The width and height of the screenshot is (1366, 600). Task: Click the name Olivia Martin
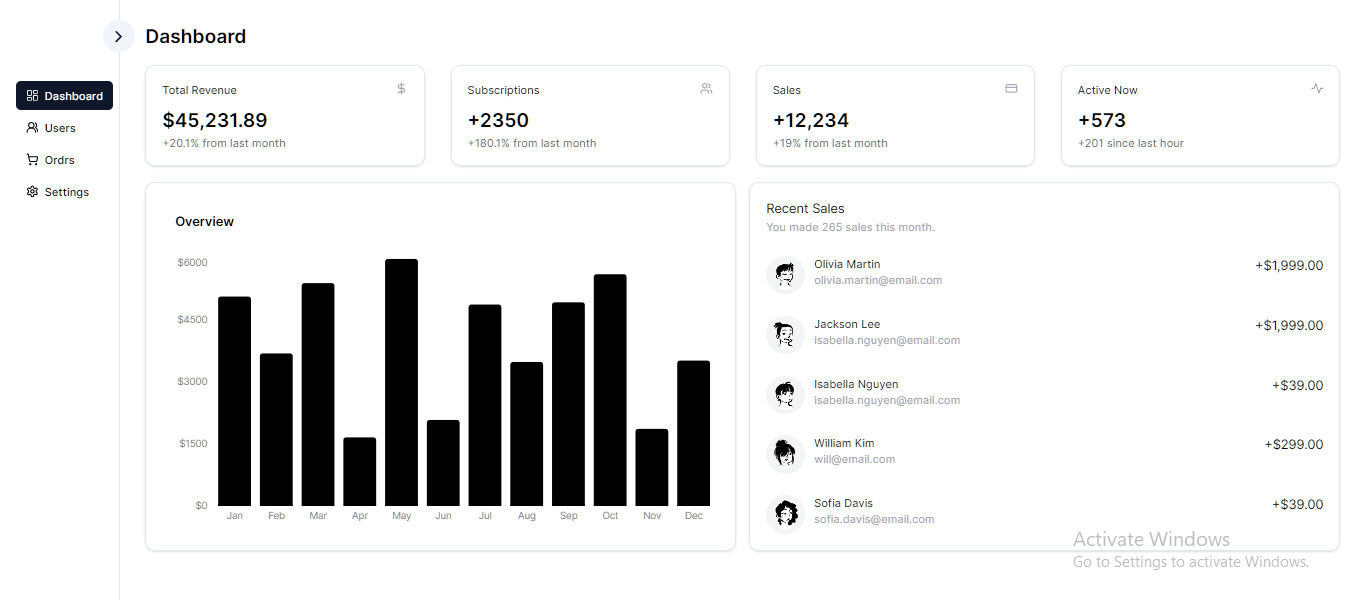847,264
